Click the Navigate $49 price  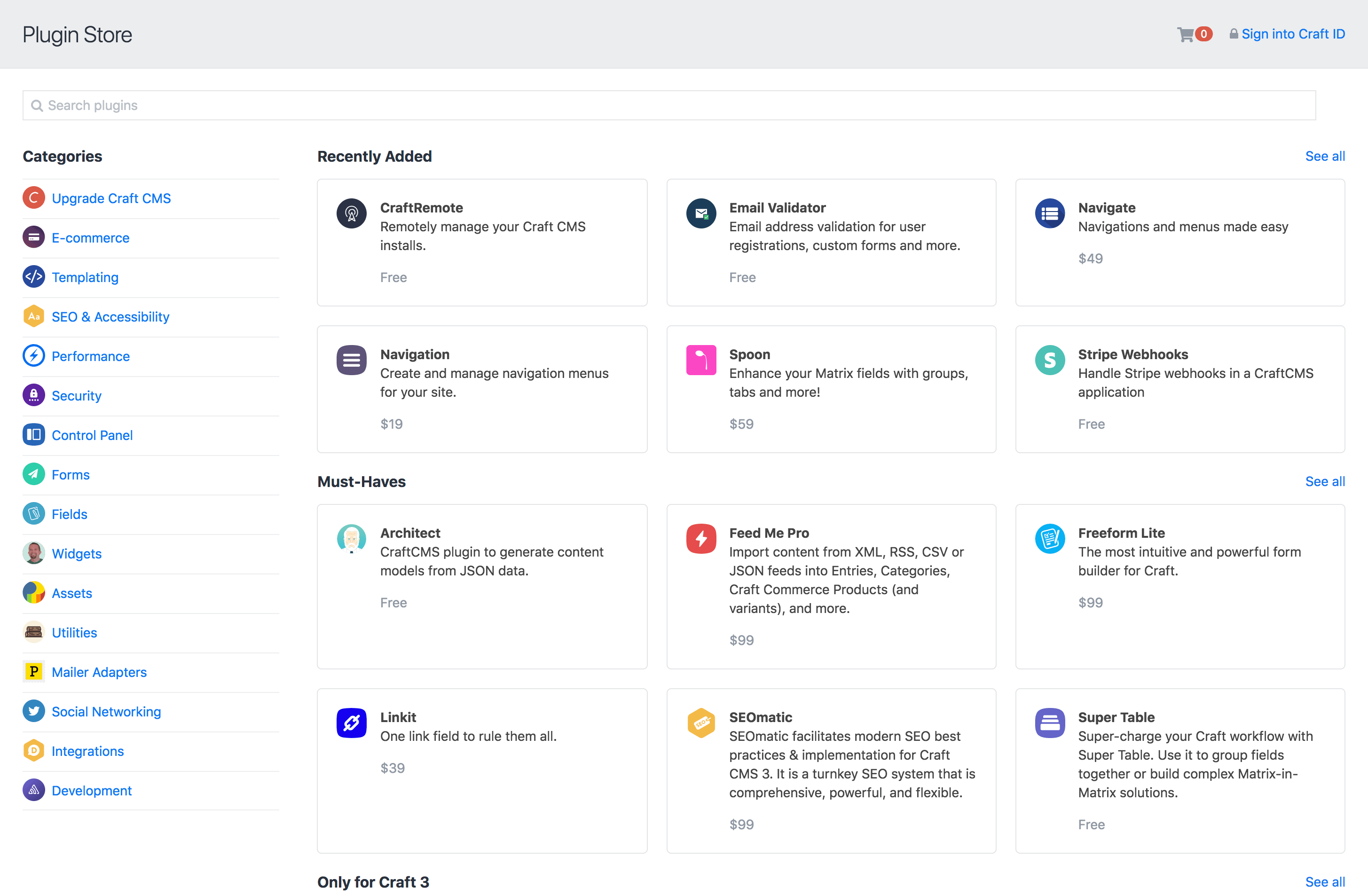(1090, 259)
